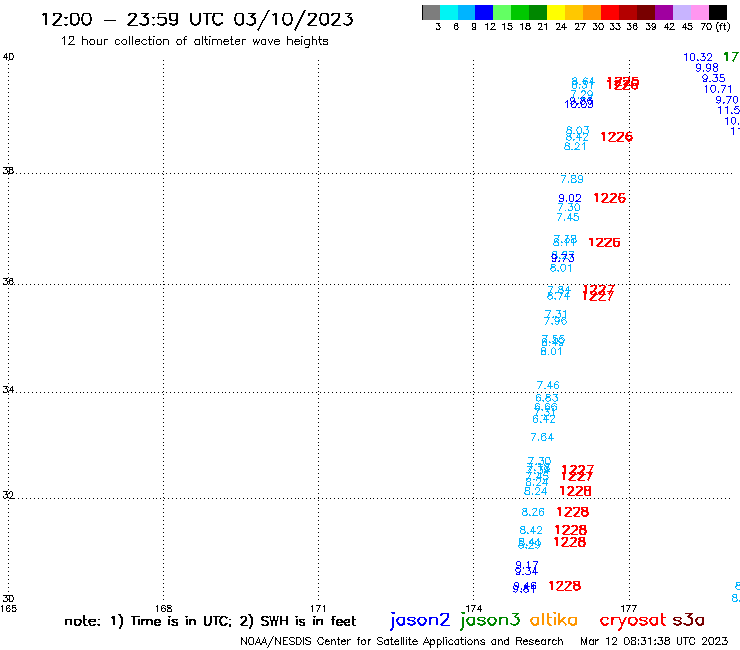
Task: Select the s3a satellite label
Action: point(688,620)
